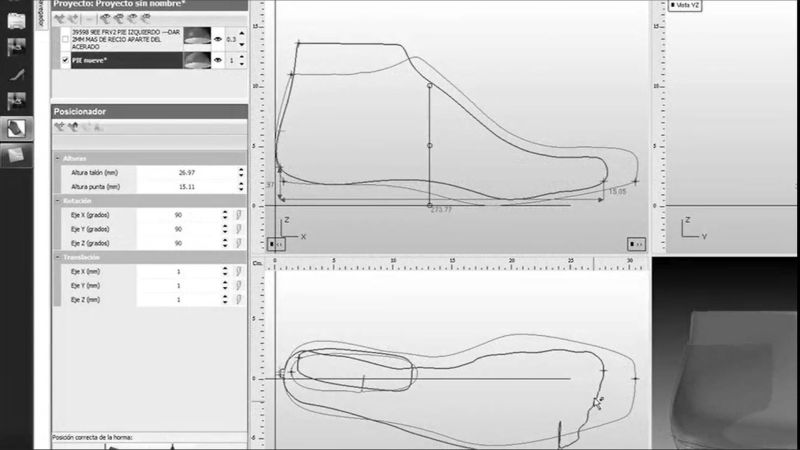Click the Eje Y (grados) value field
Screen dimensions: 800x450
(179, 229)
